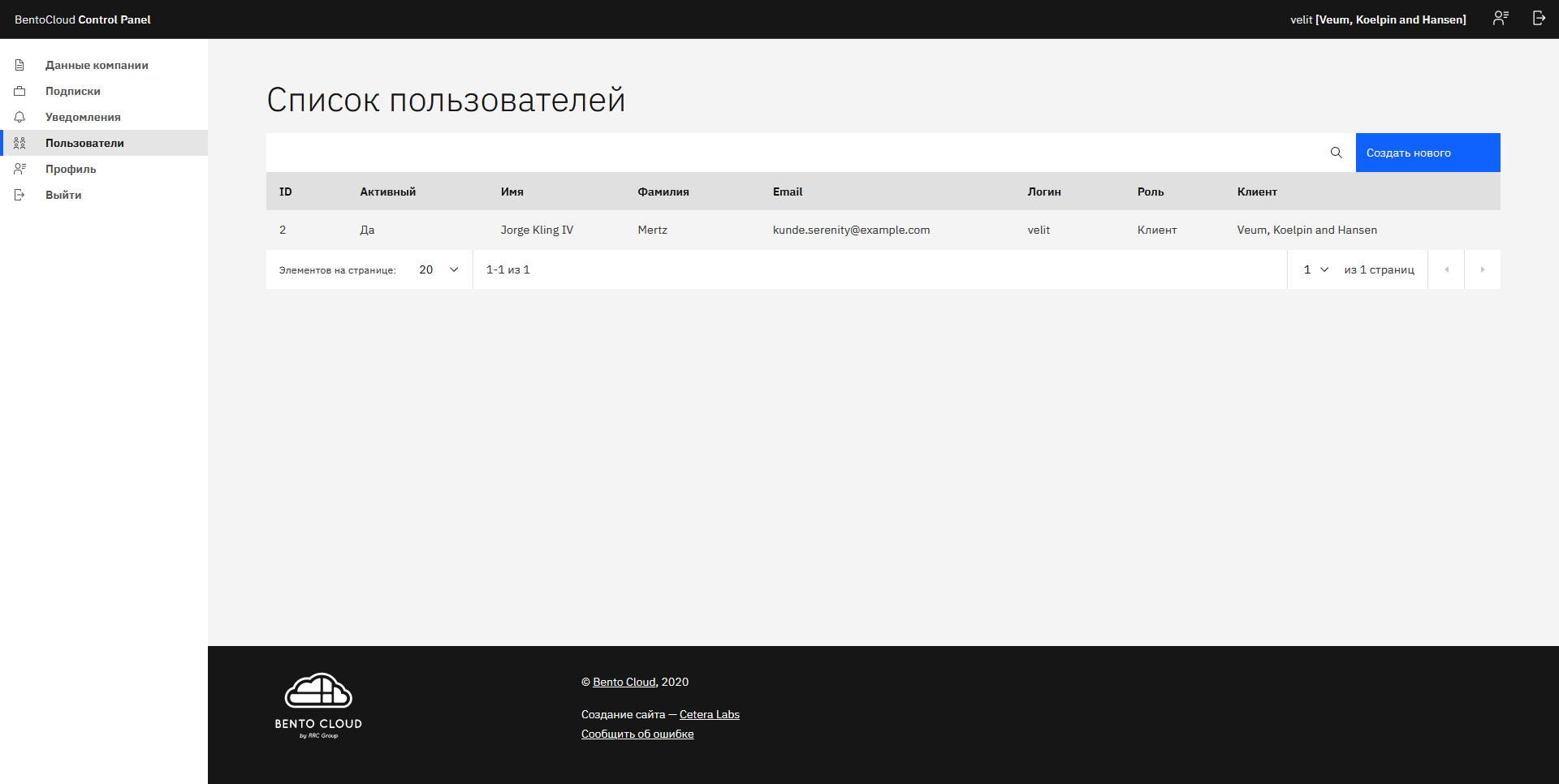
Task: Click the user profile icon in header
Action: 1501,19
